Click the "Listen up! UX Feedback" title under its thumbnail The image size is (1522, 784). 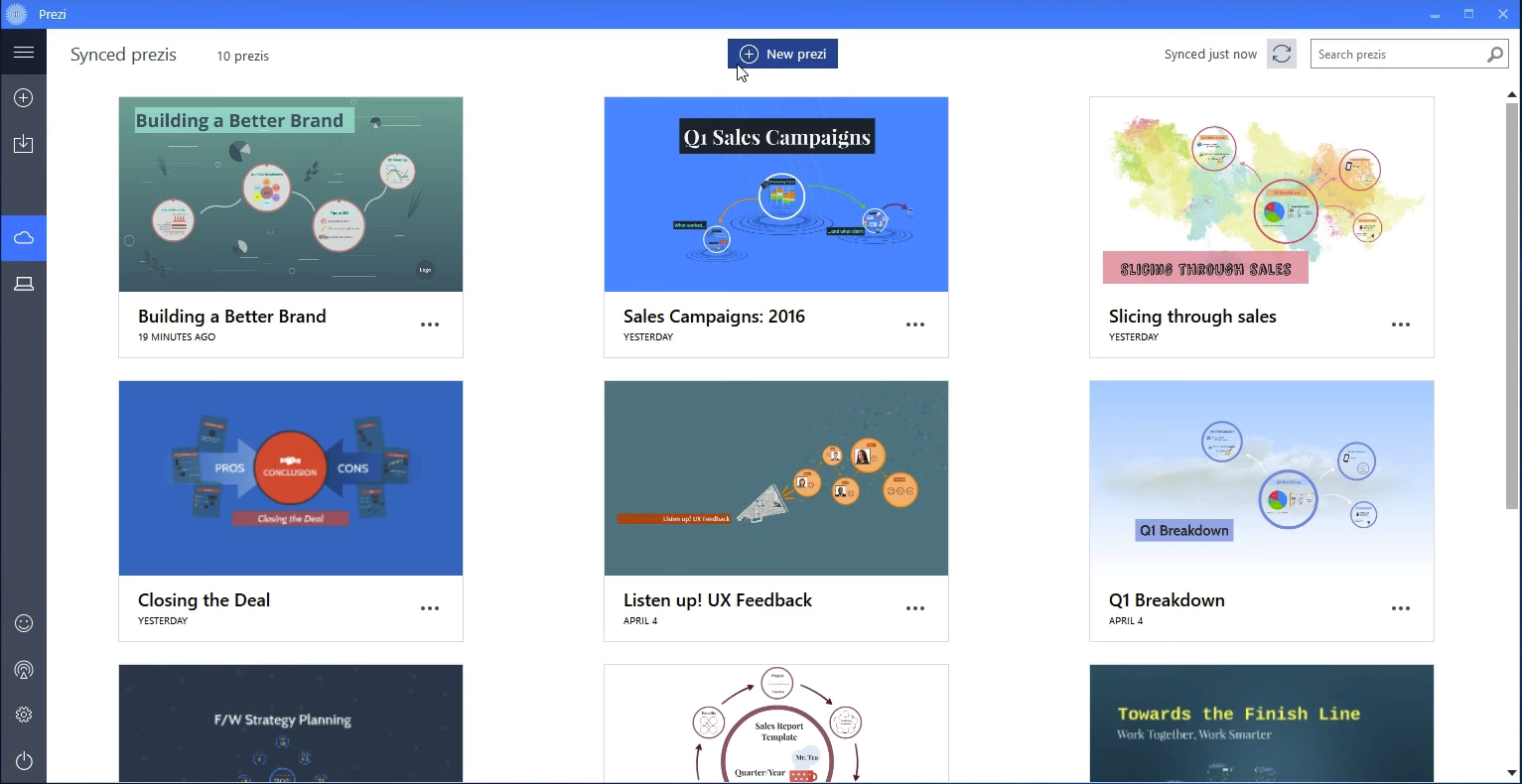pos(718,600)
